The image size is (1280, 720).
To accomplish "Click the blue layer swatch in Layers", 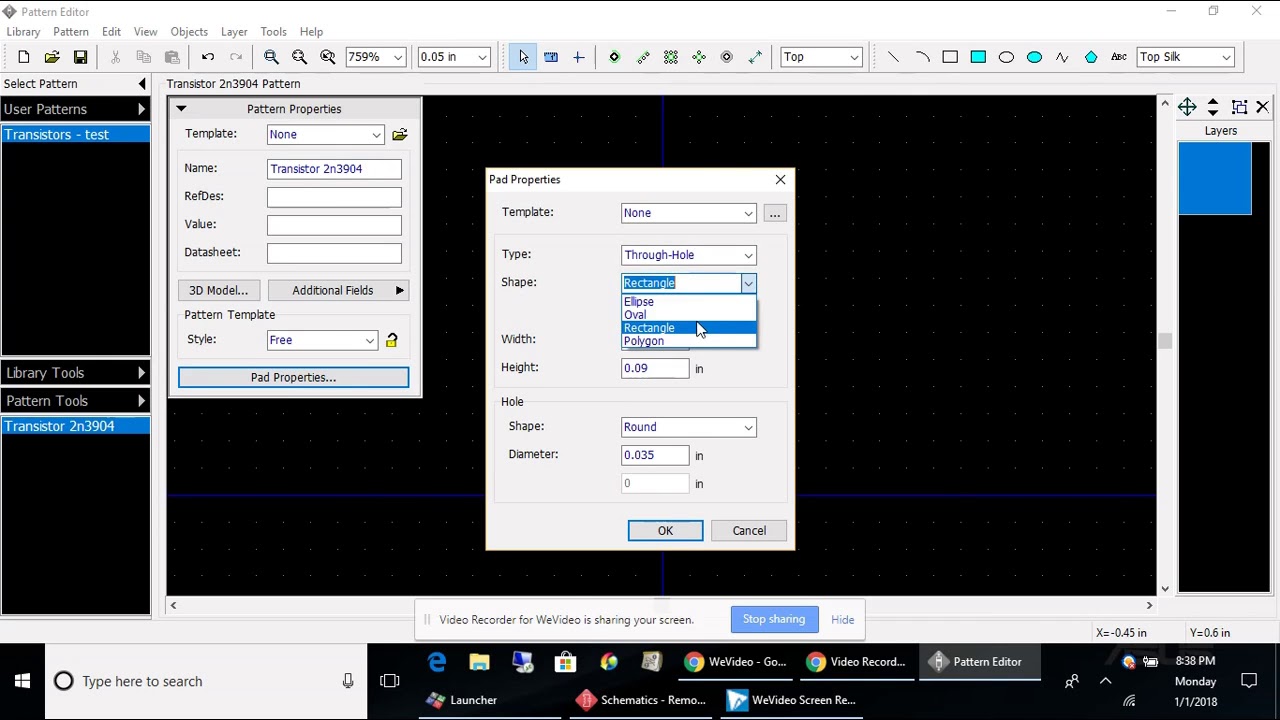I will (1215, 178).
